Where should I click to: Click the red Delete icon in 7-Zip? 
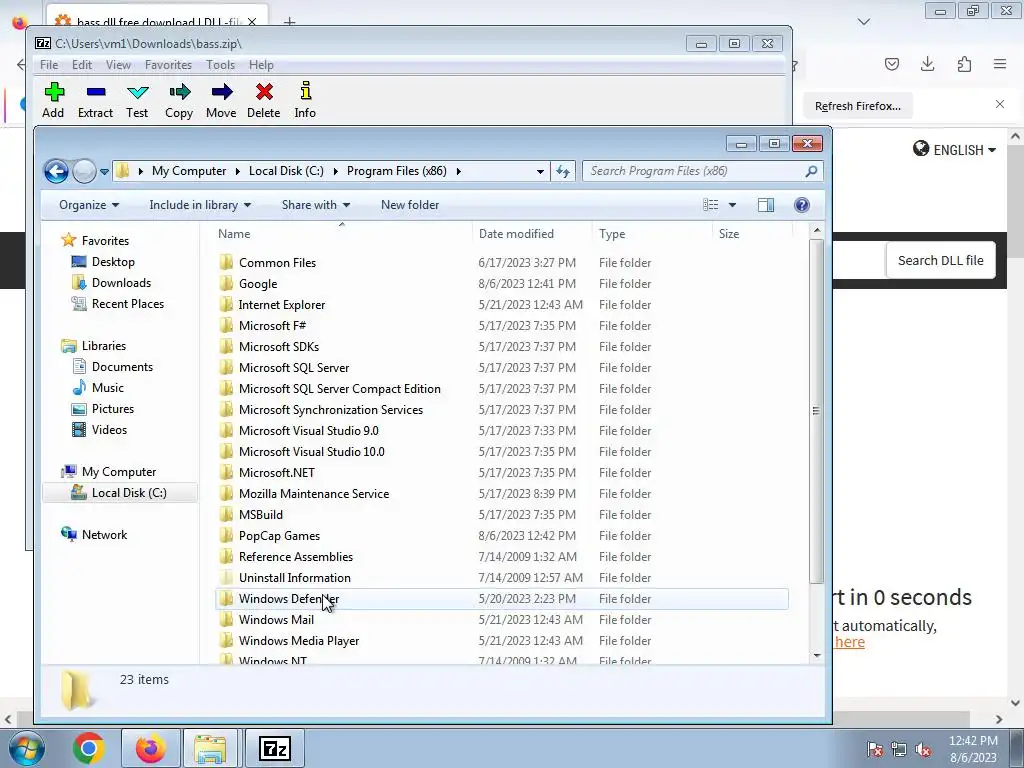[264, 92]
